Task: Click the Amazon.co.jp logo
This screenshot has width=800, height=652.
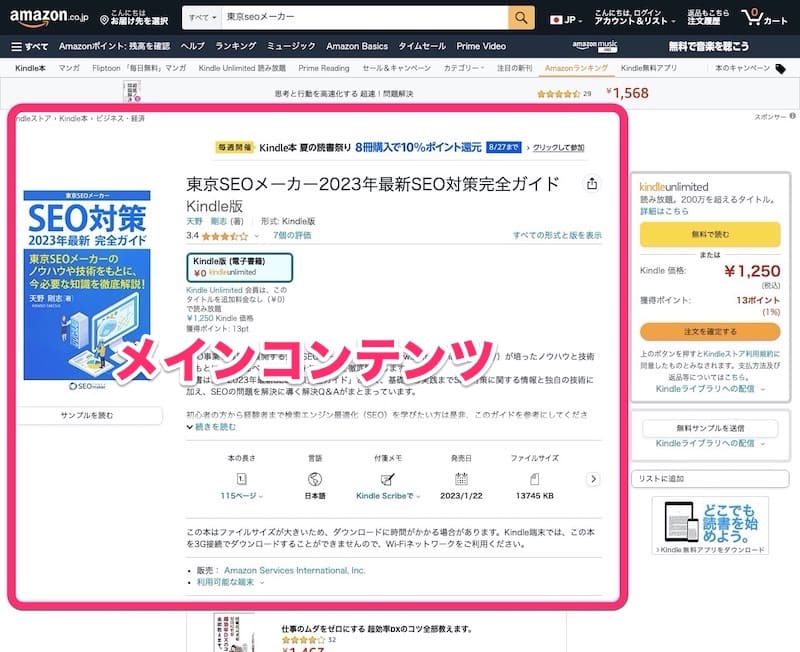Action: pos(50,18)
